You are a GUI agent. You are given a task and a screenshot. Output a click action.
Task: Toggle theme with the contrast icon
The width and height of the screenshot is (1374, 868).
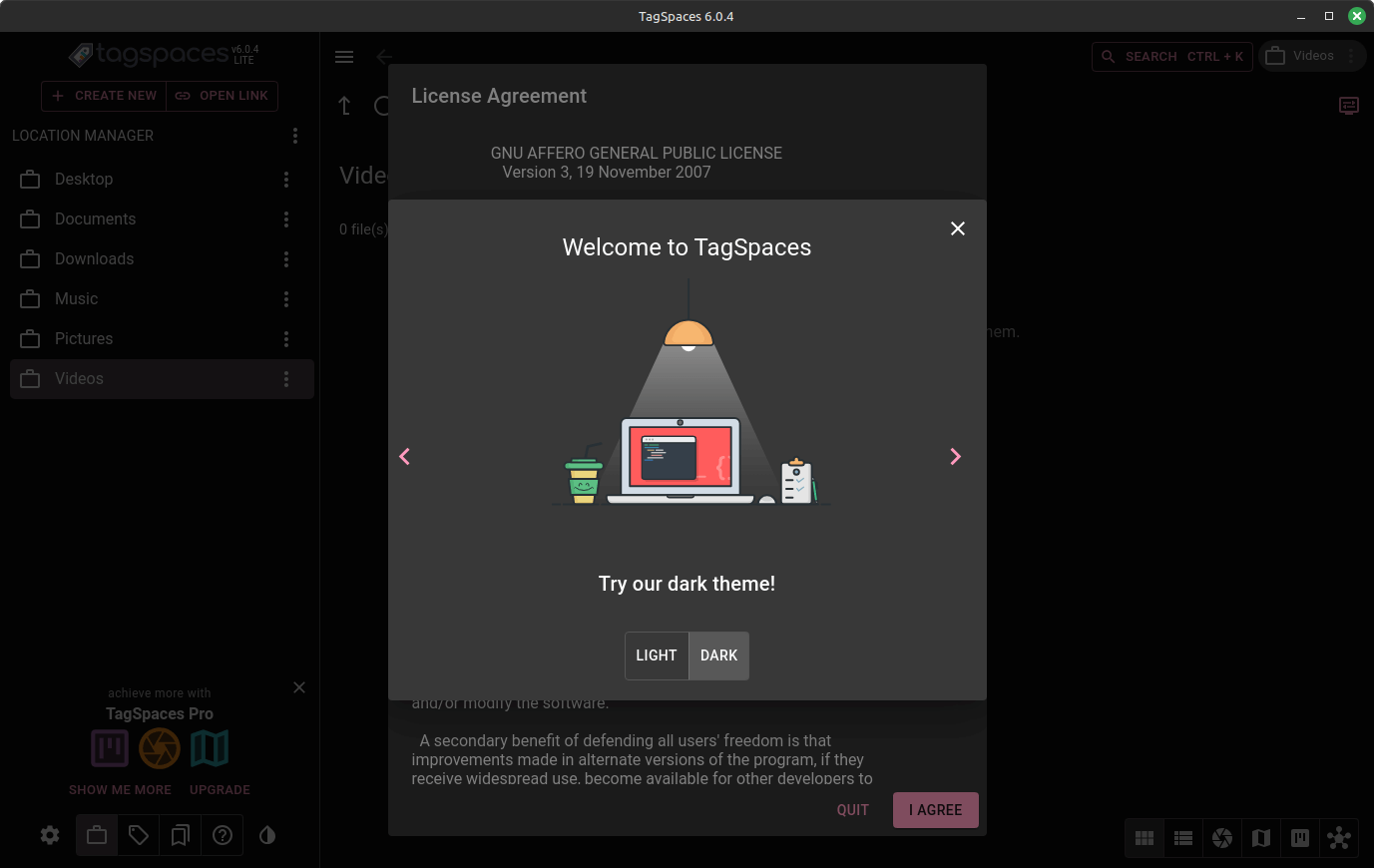267,835
